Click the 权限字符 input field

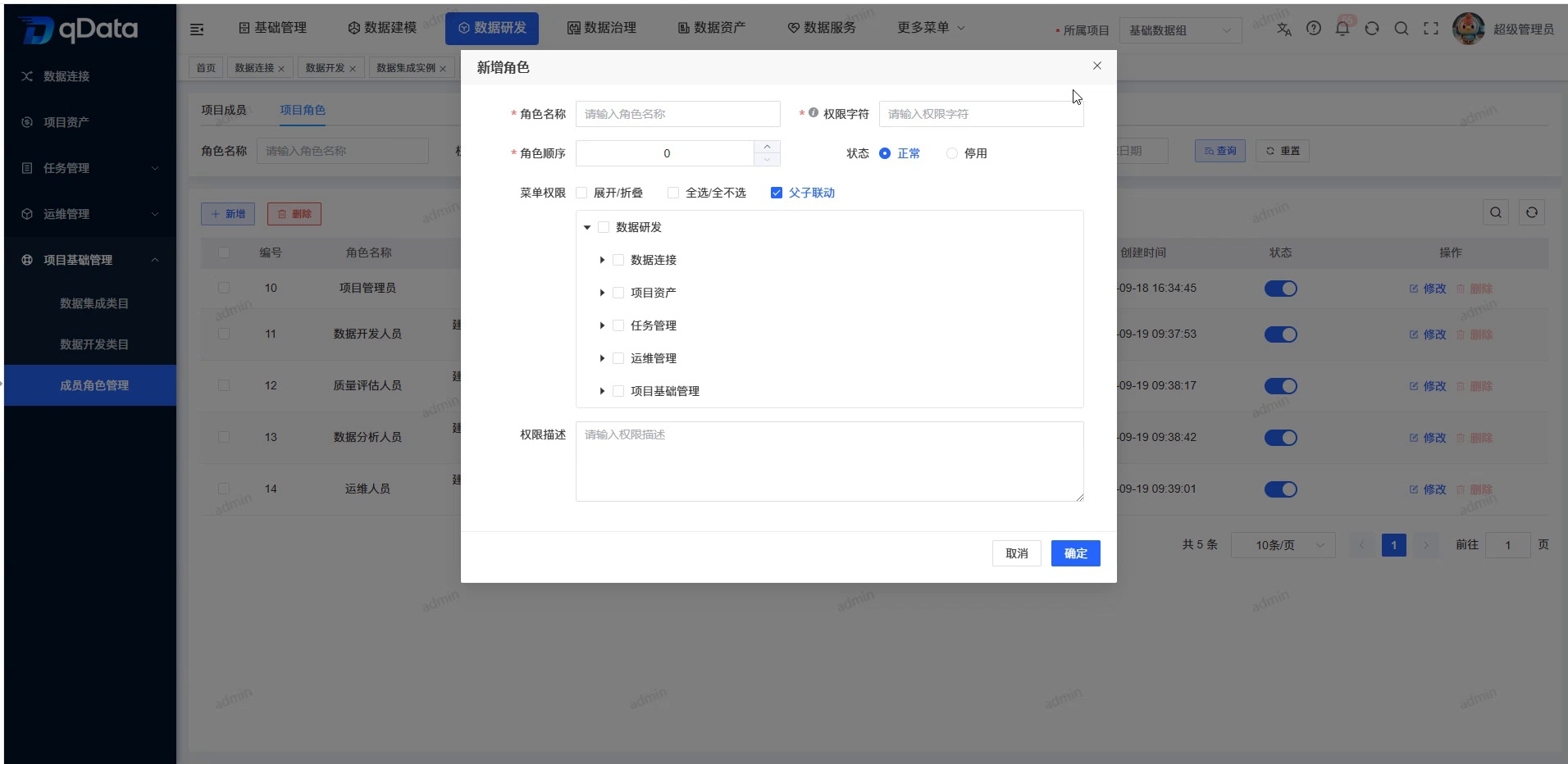(981, 114)
